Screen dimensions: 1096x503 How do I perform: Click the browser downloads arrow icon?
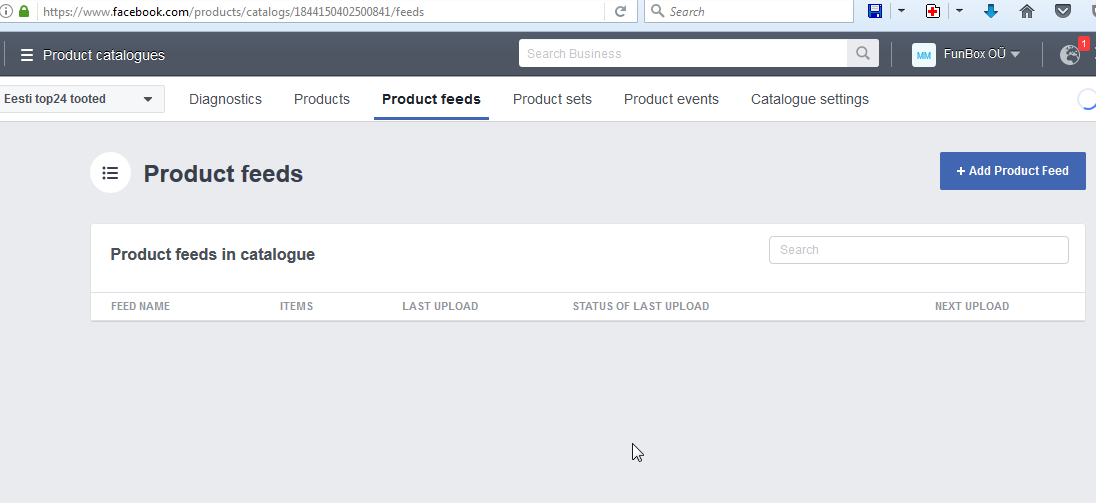click(x=991, y=12)
